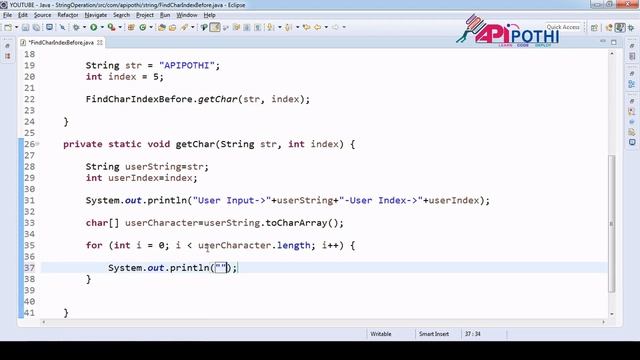The width and height of the screenshot is (640, 360).
Task: Toggle the Breadcrumb toolbar button
Action: point(204,27)
